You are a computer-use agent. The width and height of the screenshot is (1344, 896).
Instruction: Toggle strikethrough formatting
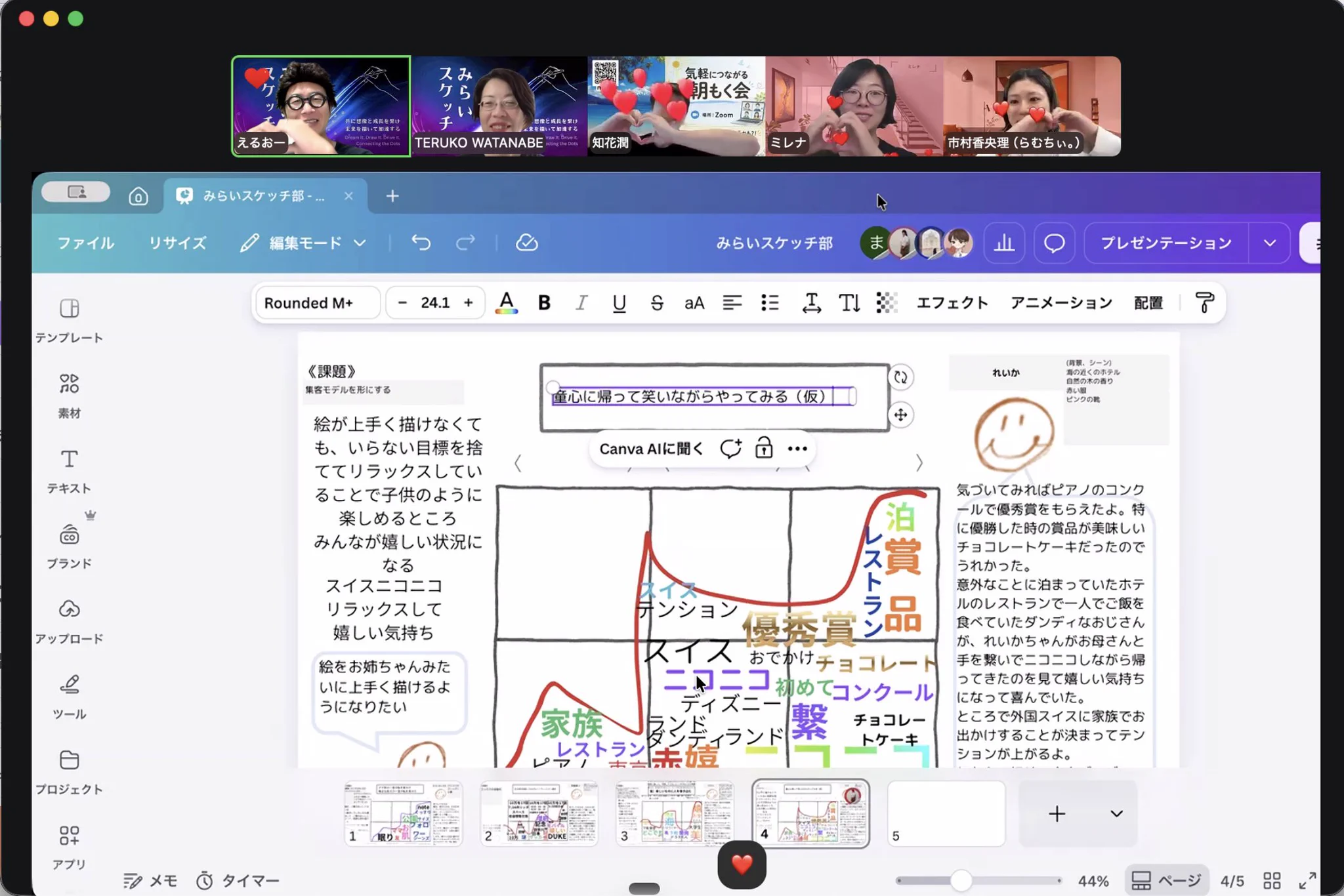[657, 303]
